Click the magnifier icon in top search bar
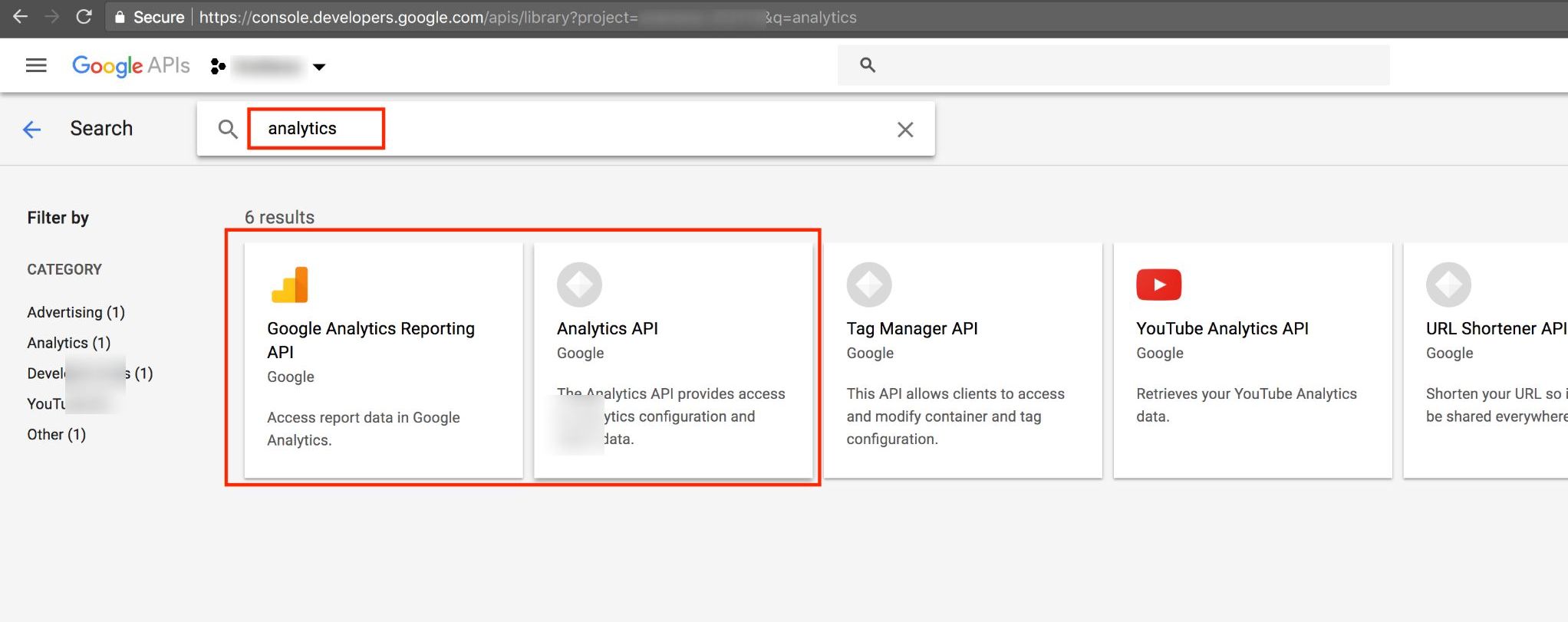This screenshot has width=1568, height=622. tap(868, 65)
